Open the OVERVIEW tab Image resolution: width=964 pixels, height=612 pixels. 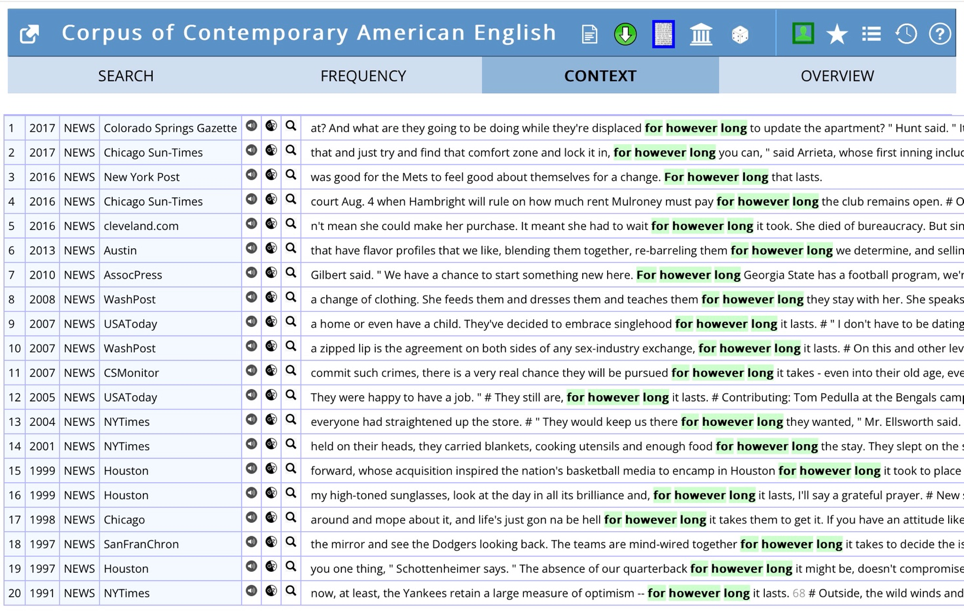[837, 76]
